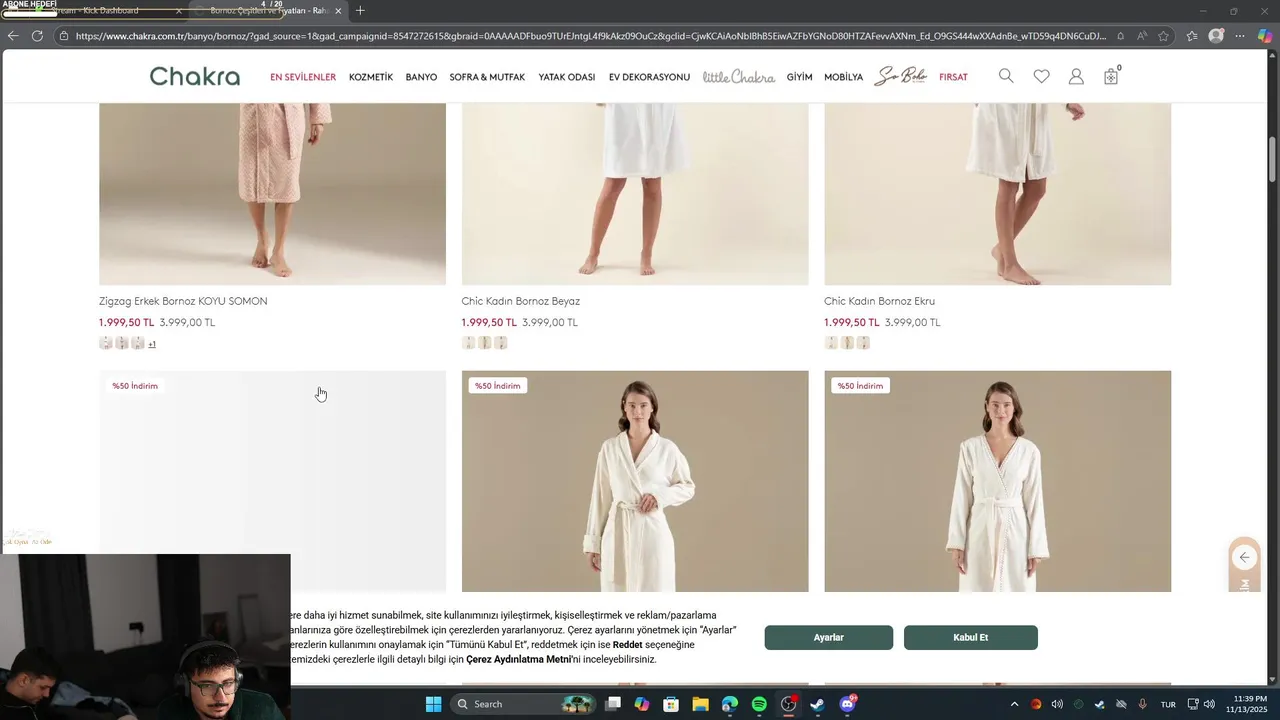
Task: Open the GİYİM menu
Action: point(799,77)
